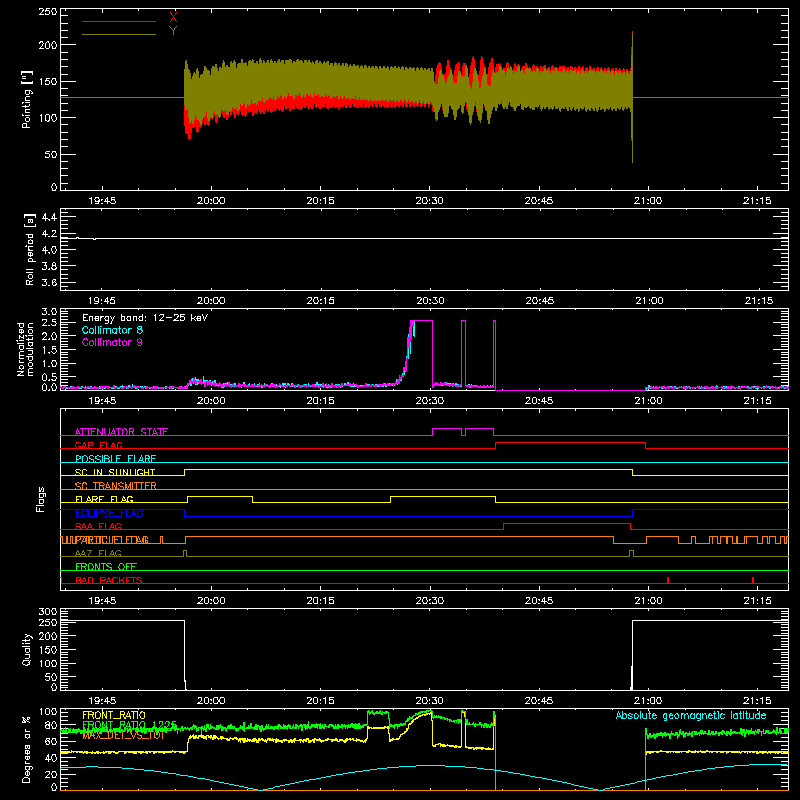Click the red BAD_PACKETS label

(x=109, y=580)
